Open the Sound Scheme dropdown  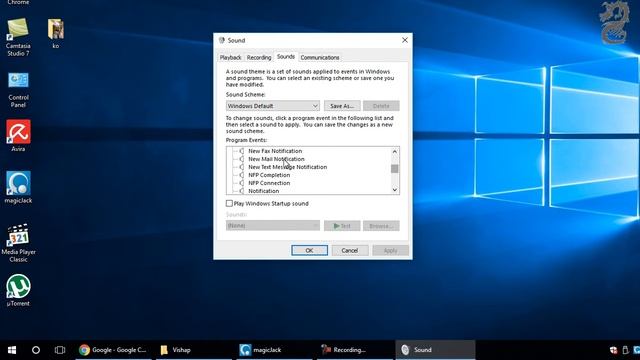(273, 106)
